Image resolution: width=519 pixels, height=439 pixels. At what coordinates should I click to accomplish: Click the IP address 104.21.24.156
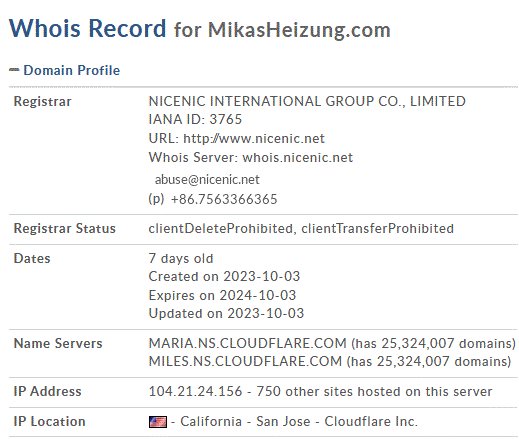(x=195, y=391)
